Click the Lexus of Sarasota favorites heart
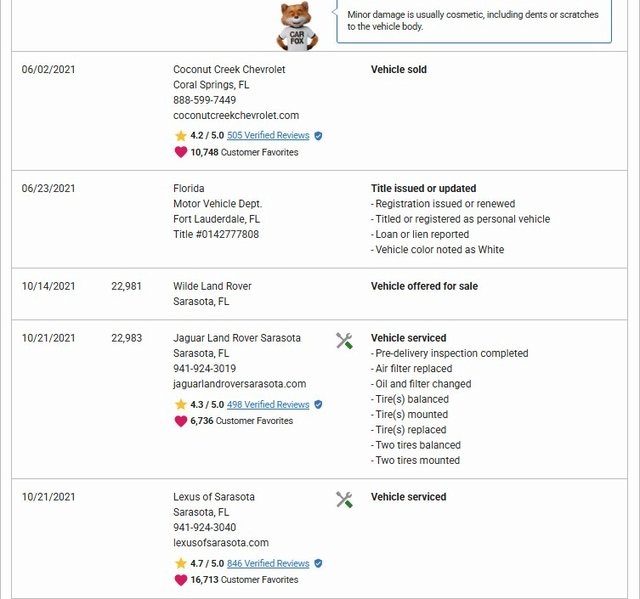 point(181,580)
